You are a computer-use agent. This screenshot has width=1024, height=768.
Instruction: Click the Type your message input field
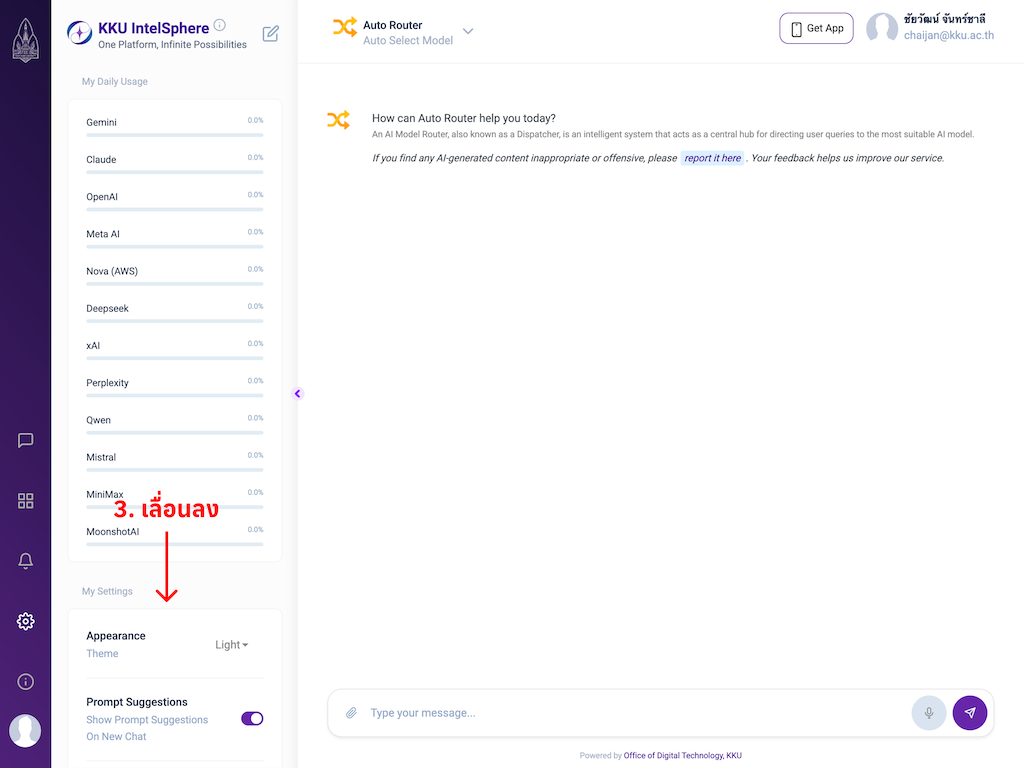coord(637,712)
